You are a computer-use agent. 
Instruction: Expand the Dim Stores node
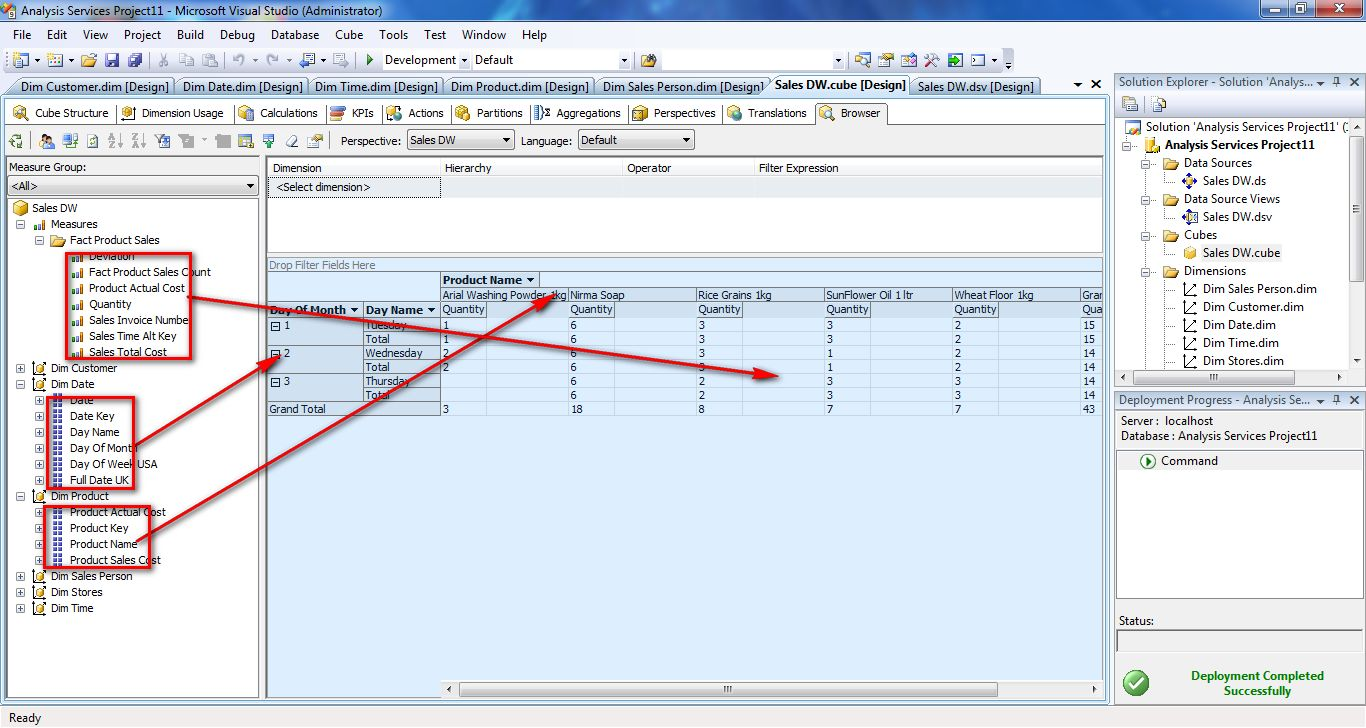[x=20, y=592]
